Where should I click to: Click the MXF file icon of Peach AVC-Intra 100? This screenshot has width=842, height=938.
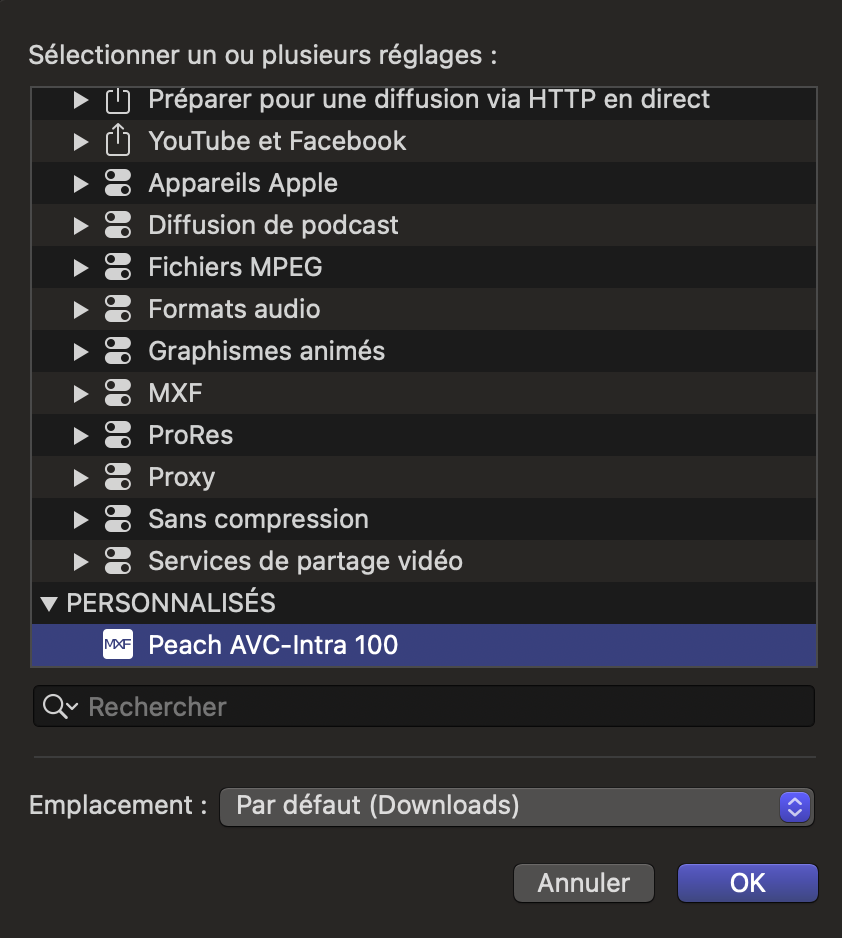[118, 644]
